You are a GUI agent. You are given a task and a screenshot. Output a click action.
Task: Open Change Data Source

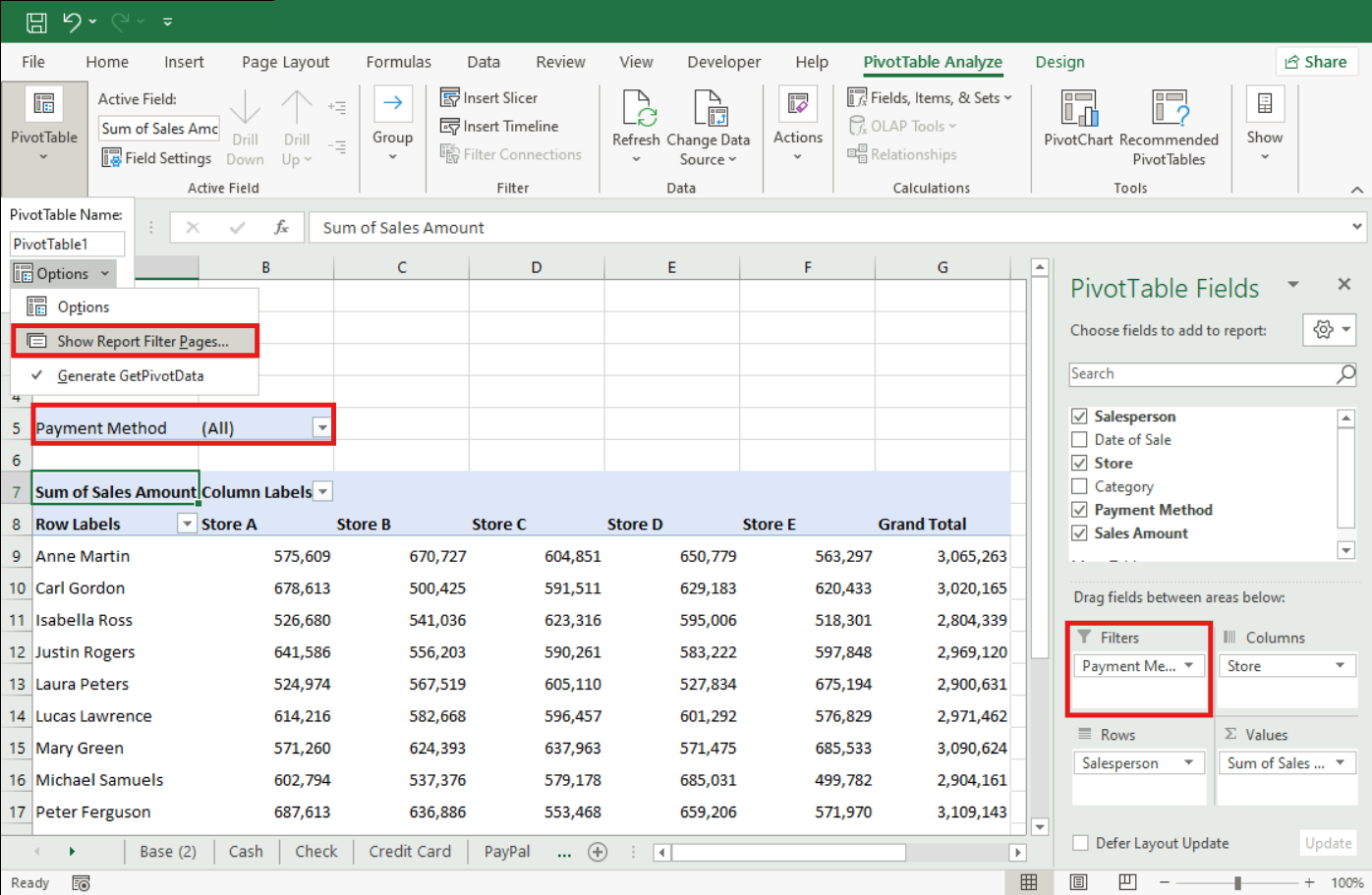[708, 110]
